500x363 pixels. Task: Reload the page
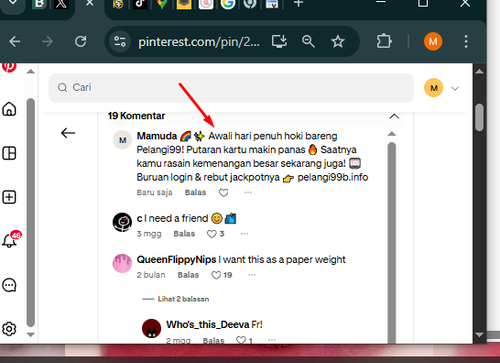coord(80,41)
